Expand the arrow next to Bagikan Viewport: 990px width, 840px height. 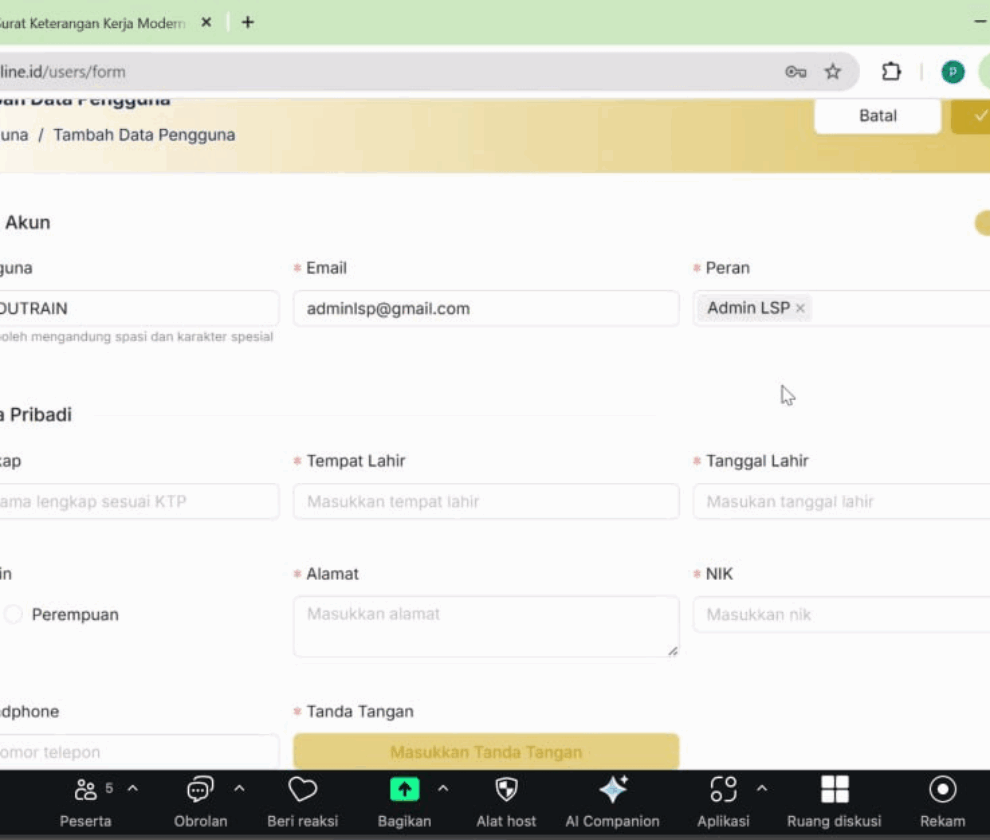coord(443,789)
